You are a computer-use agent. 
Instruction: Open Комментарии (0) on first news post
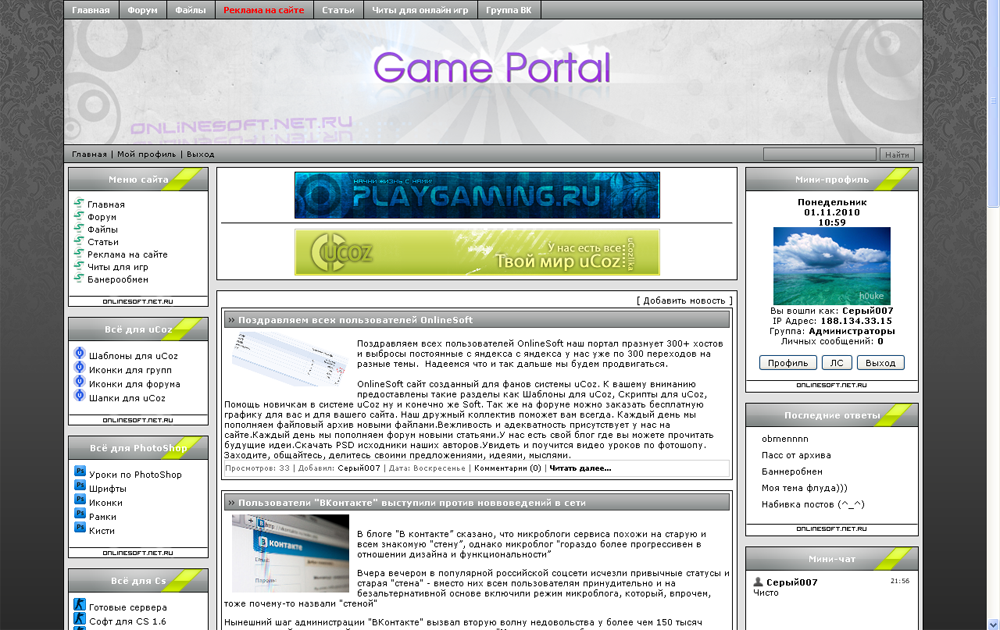508,468
